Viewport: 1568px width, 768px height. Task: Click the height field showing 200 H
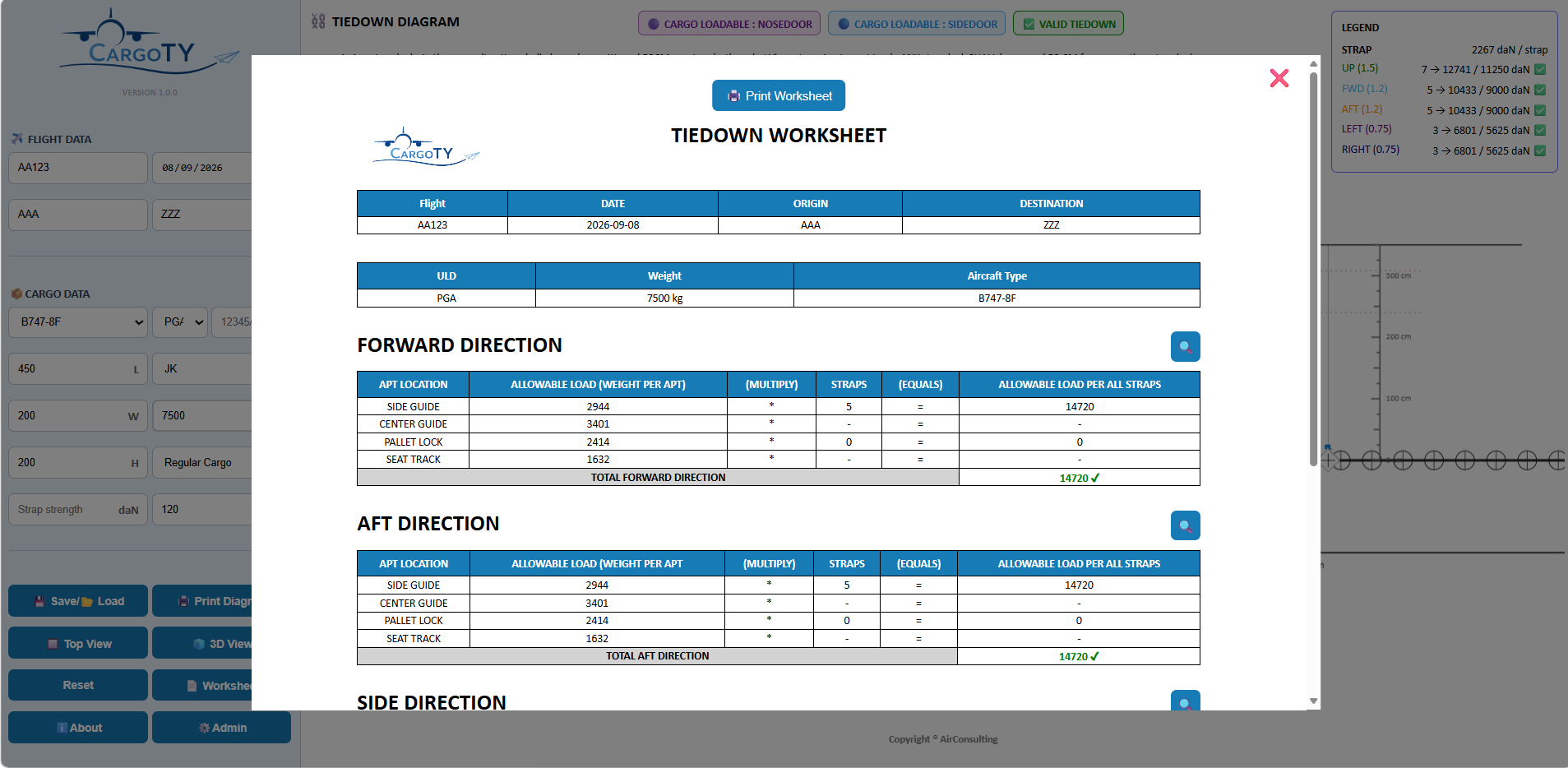click(78, 463)
